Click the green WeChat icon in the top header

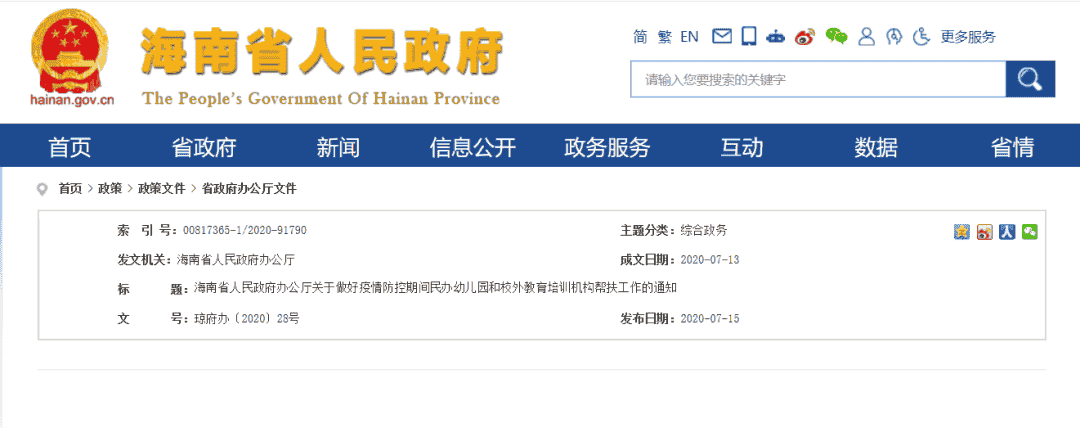[x=836, y=37]
